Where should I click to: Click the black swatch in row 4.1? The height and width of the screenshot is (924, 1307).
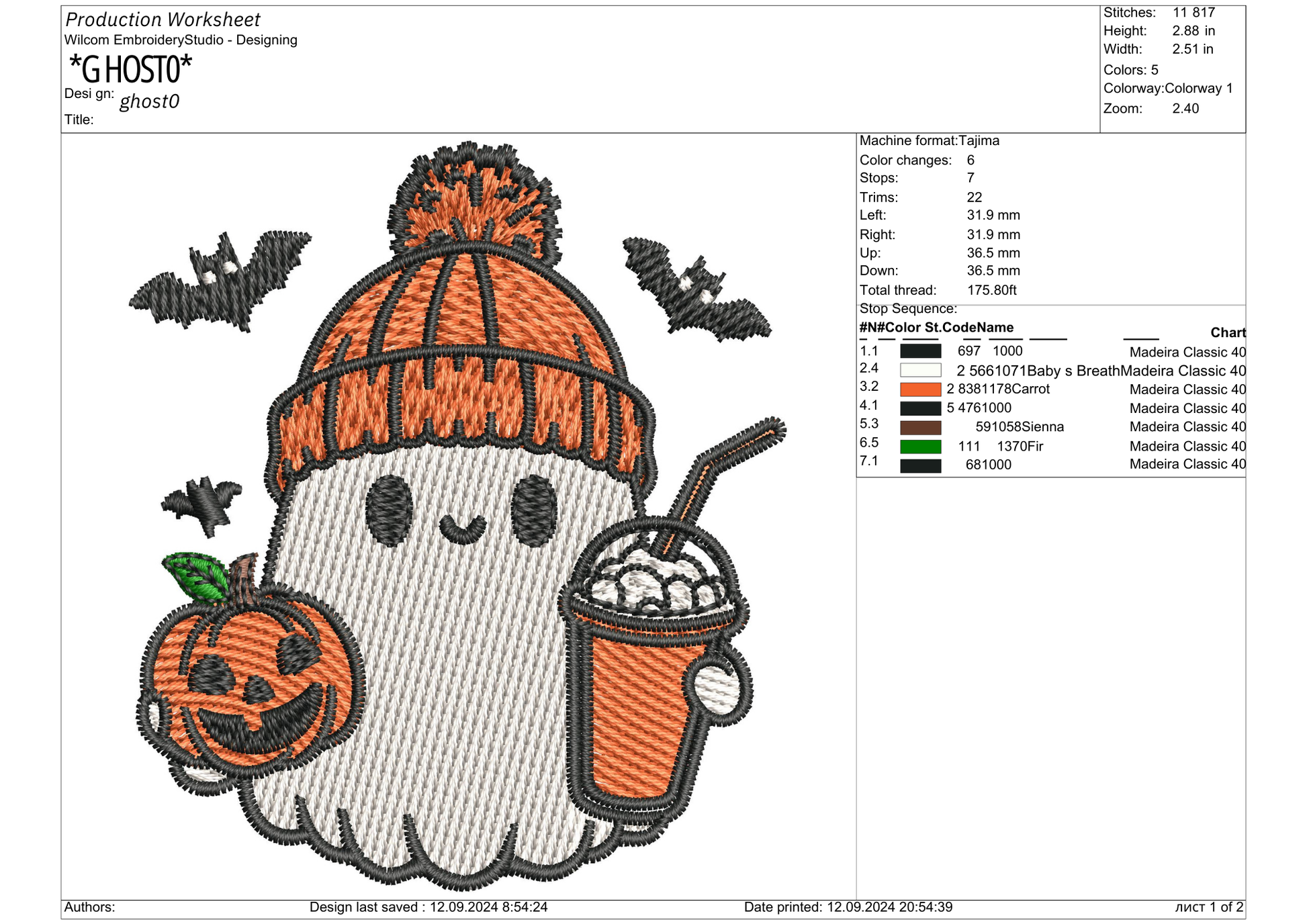pos(919,408)
